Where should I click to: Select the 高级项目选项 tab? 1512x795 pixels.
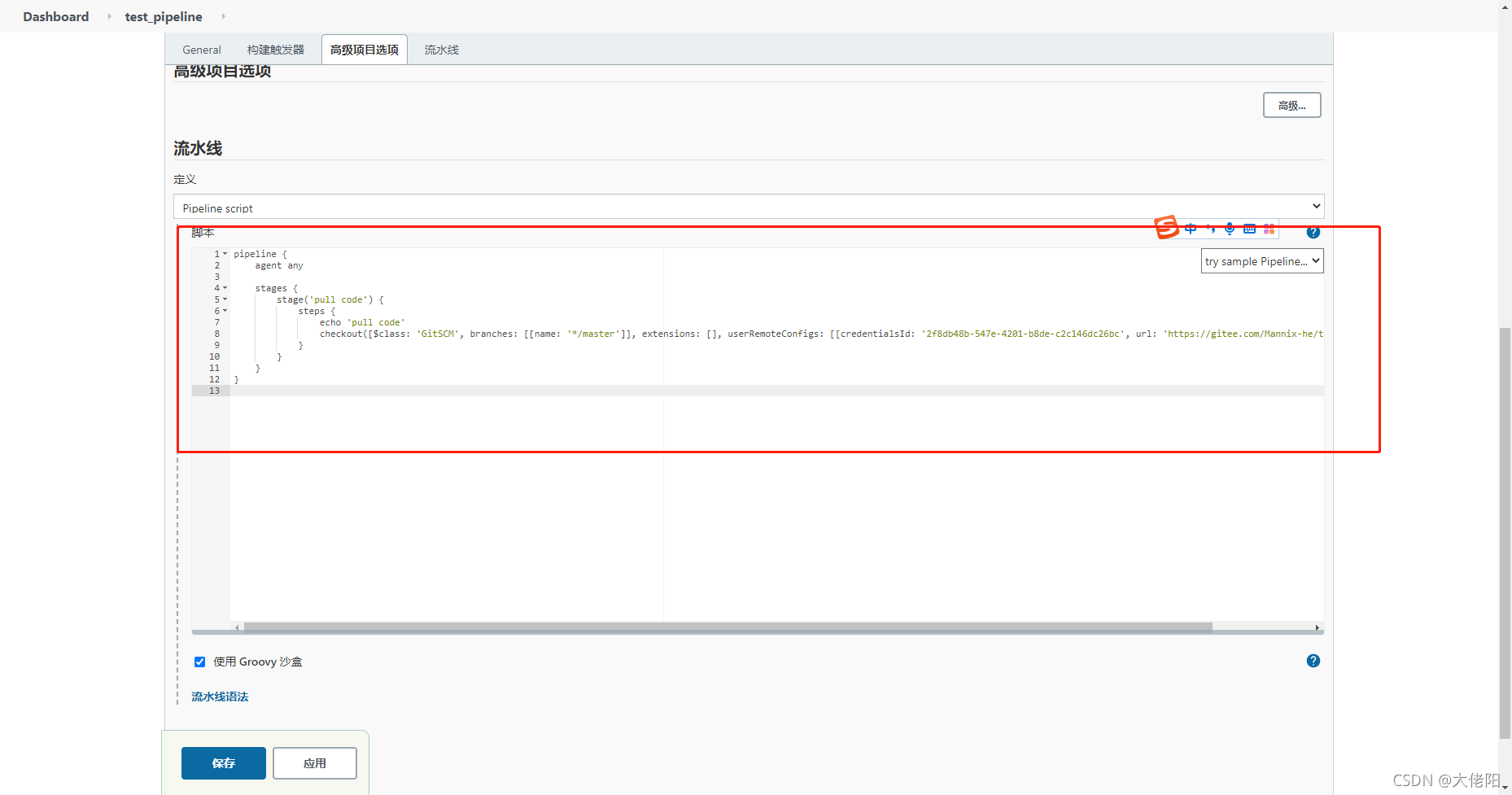coord(365,50)
